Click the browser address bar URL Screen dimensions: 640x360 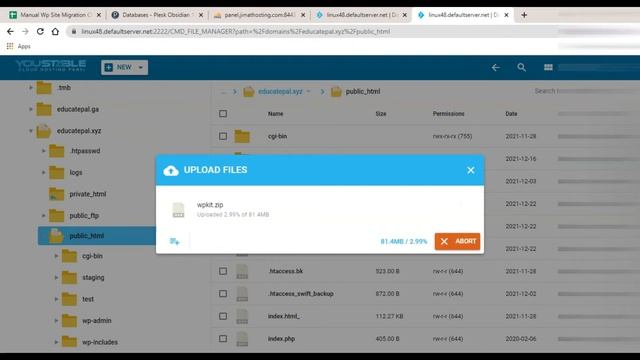(236, 31)
